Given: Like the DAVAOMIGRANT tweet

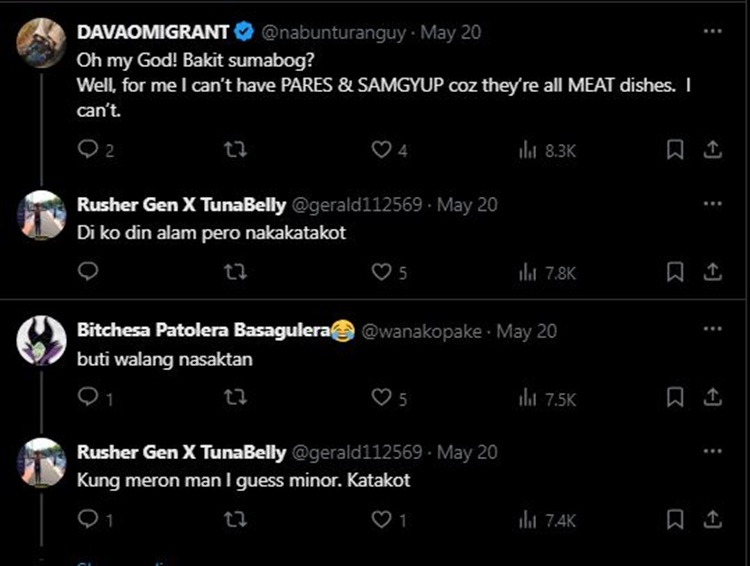Looking at the screenshot, I should point(381,150).
